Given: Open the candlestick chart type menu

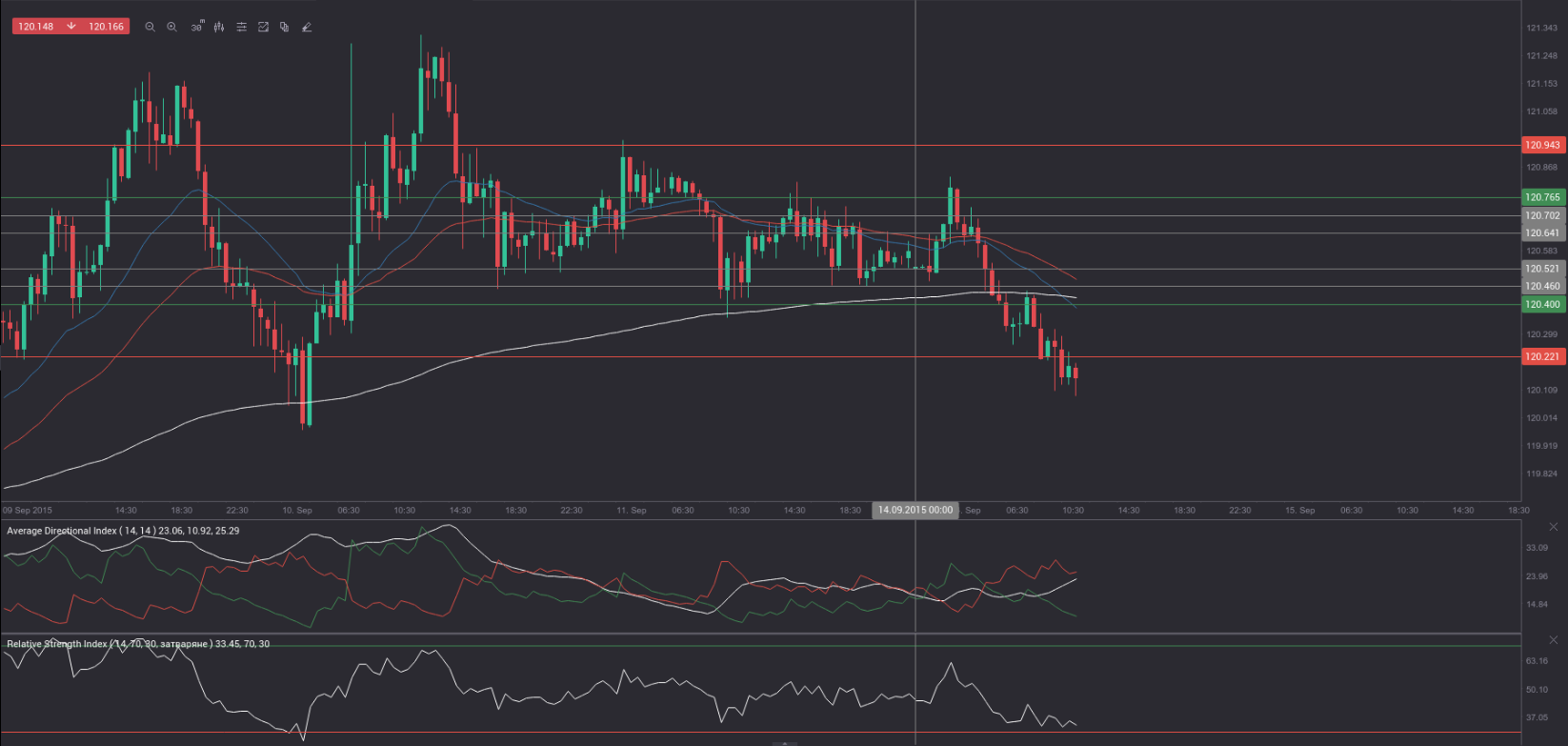Looking at the screenshot, I should pyautogui.click(x=219, y=28).
